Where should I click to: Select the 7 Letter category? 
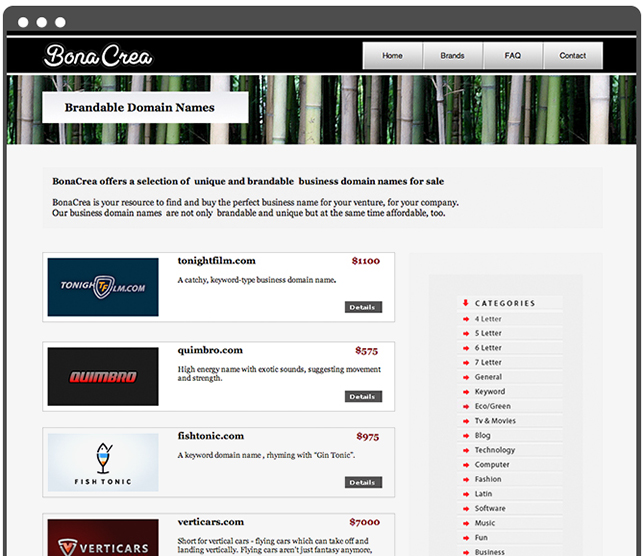click(488, 363)
